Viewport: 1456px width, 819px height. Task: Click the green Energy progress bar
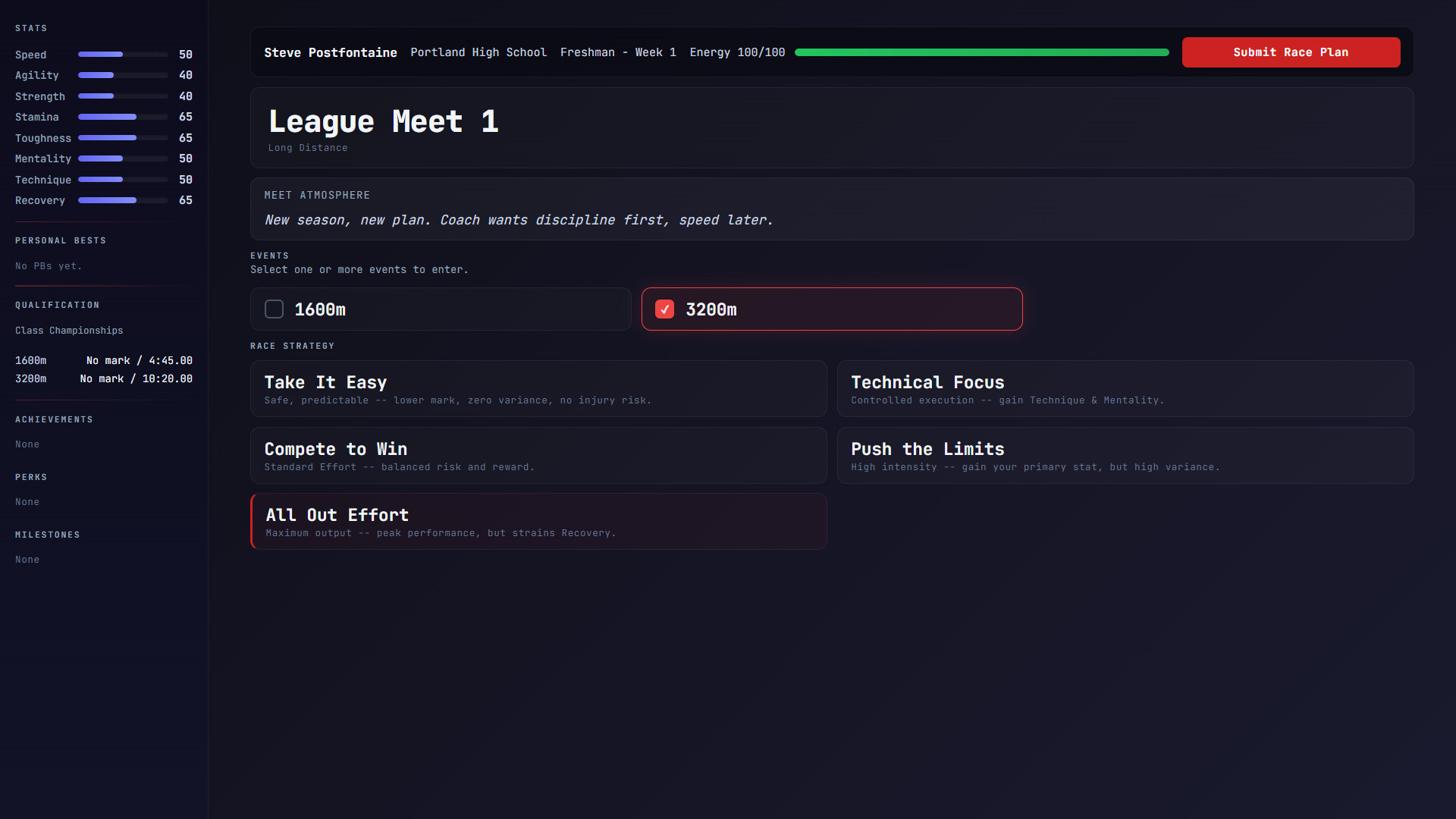[981, 52]
